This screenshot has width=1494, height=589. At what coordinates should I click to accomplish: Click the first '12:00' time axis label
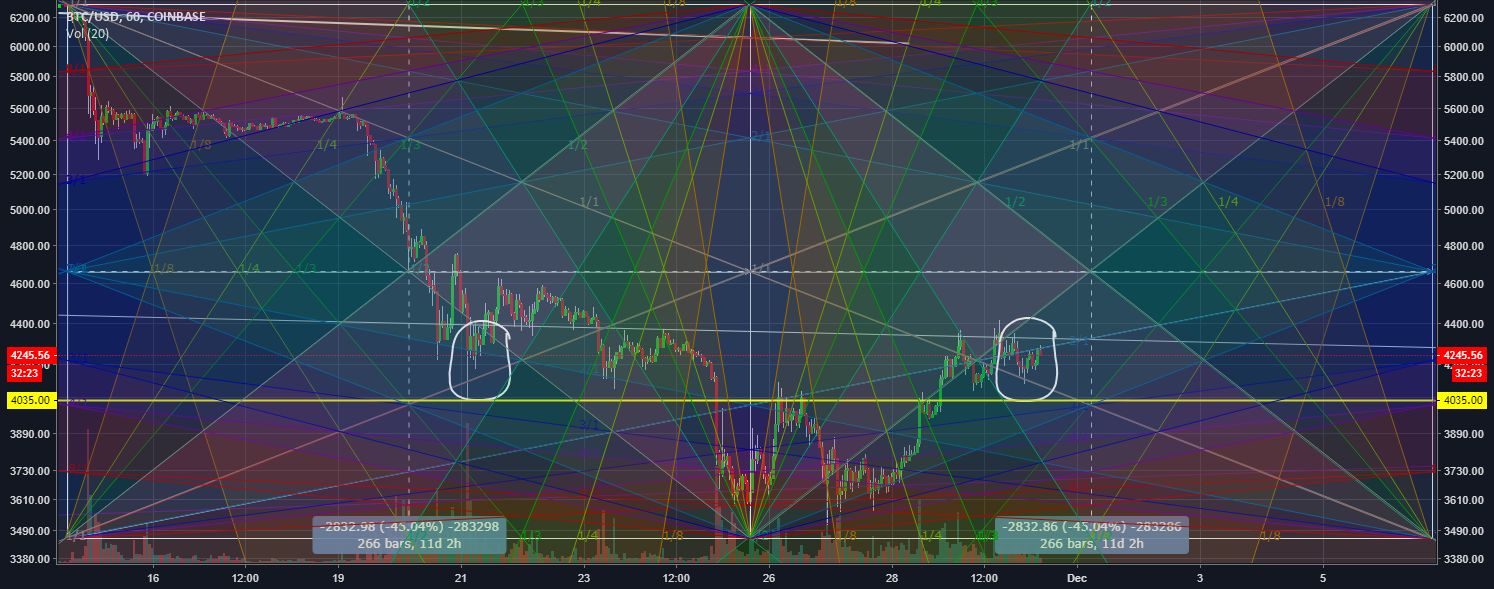(x=244, y=578)
